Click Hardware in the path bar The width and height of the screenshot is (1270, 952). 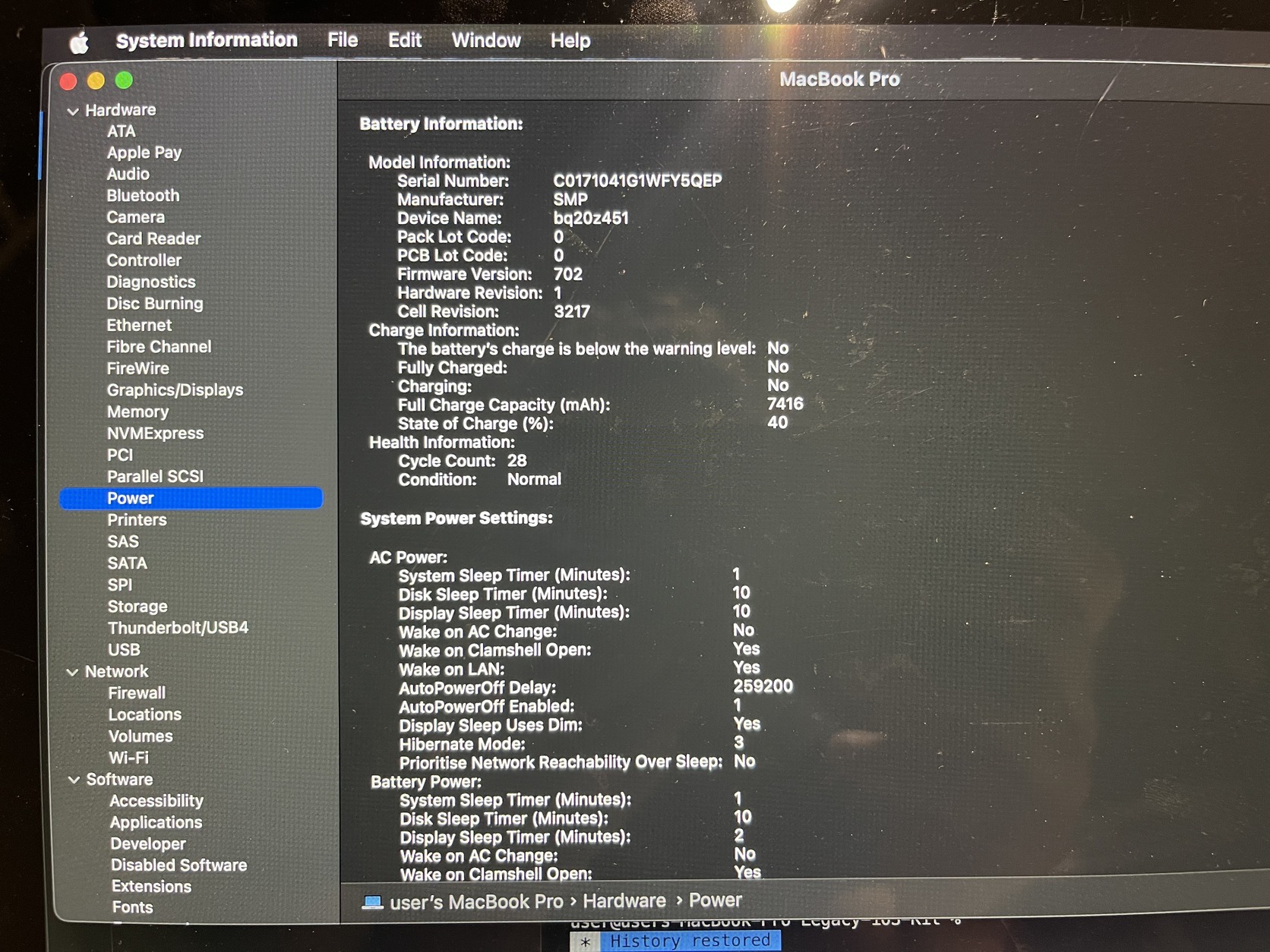click(624, 901)
